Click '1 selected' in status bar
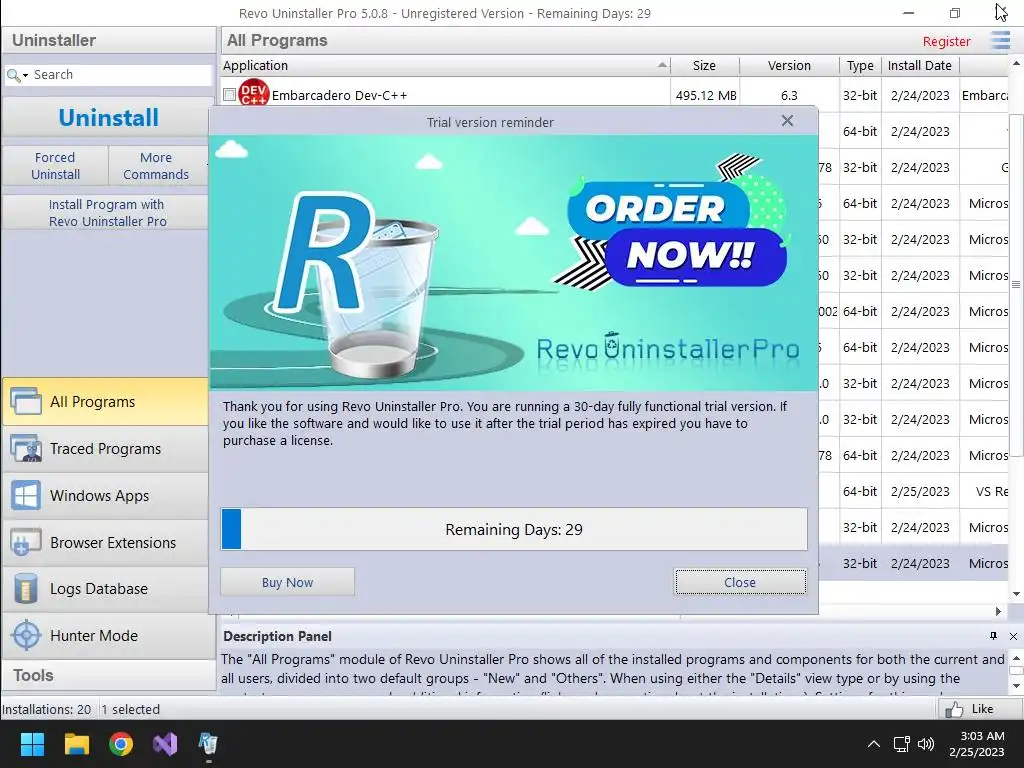 coord(131,709)
